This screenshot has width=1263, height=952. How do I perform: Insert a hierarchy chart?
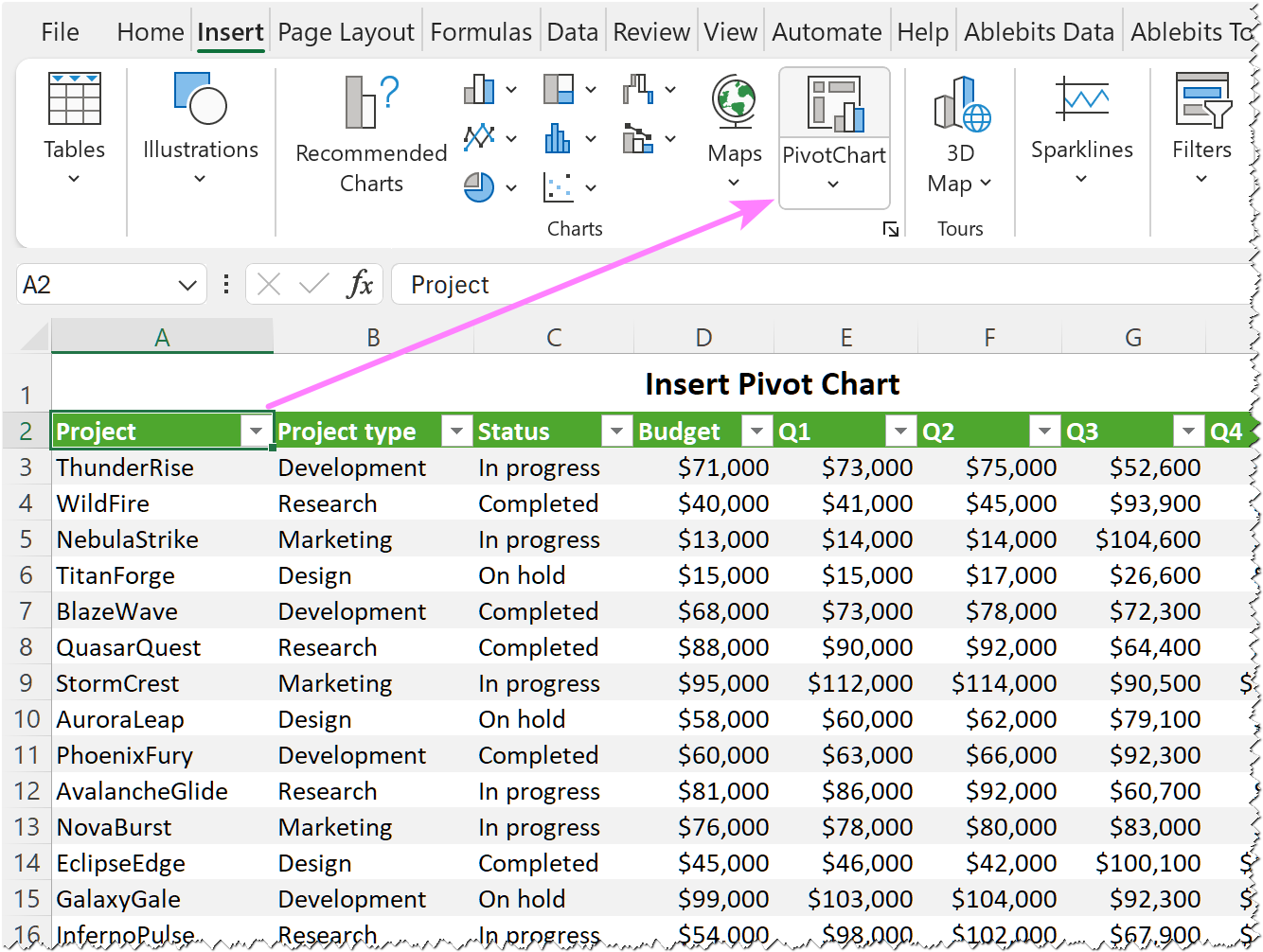coord(560,88)
